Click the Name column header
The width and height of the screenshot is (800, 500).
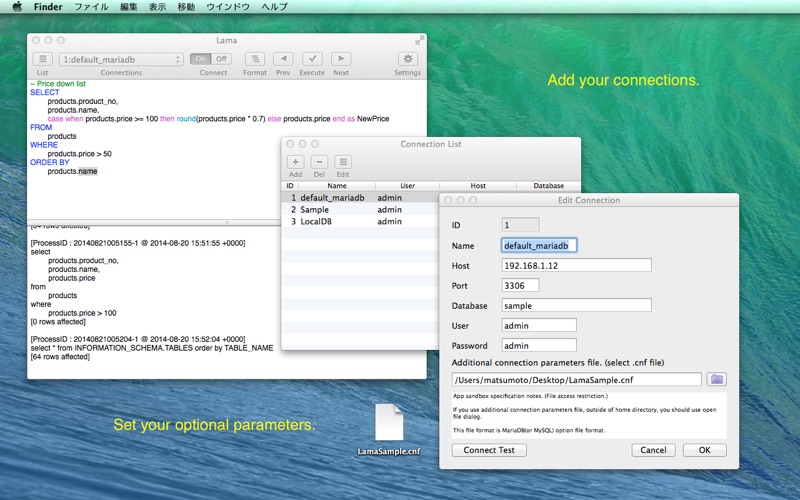click(337, 186)
